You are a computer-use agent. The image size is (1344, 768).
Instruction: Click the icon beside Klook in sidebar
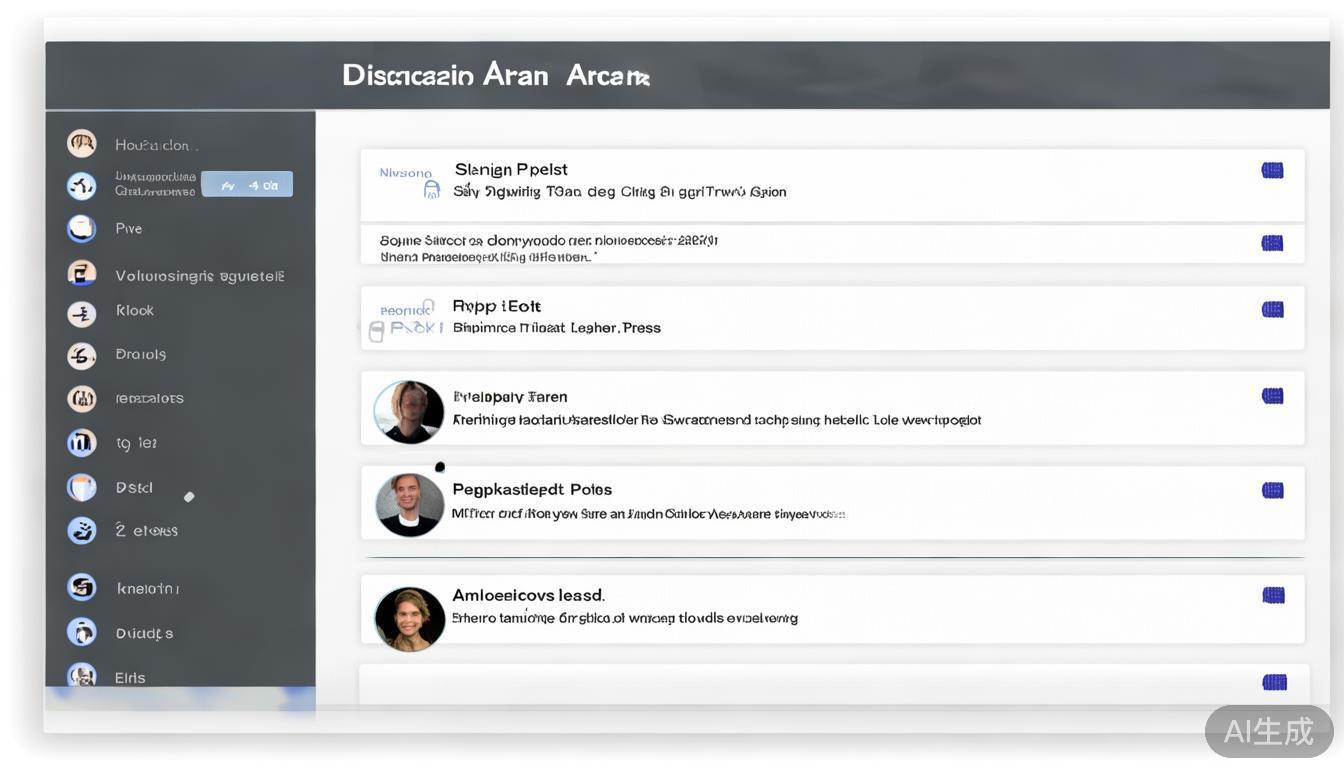[x=81, y=314]
